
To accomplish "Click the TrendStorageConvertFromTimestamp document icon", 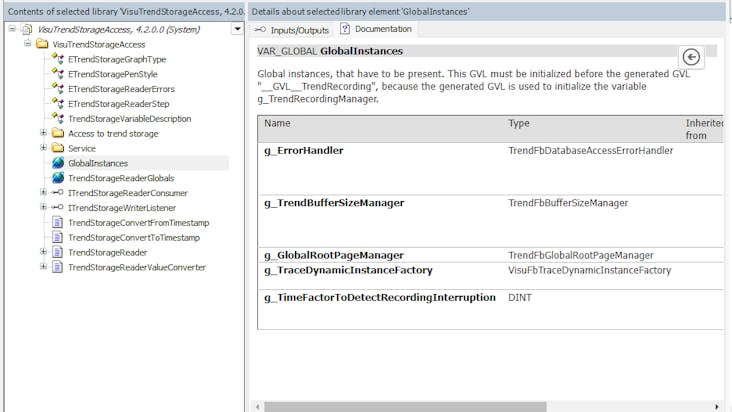I will point(58,223).
